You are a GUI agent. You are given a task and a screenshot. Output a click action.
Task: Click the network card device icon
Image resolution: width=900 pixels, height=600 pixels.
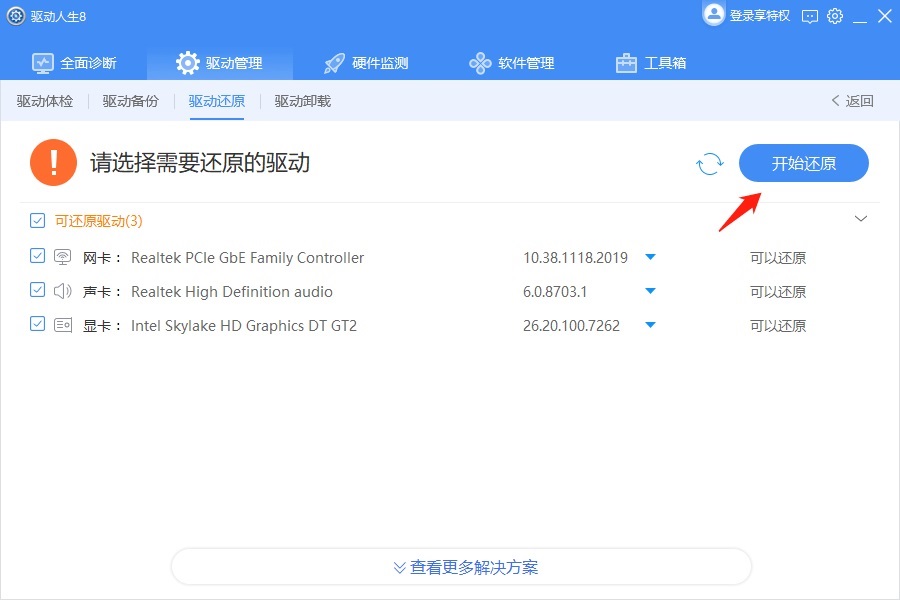click(x=62, y=257)
